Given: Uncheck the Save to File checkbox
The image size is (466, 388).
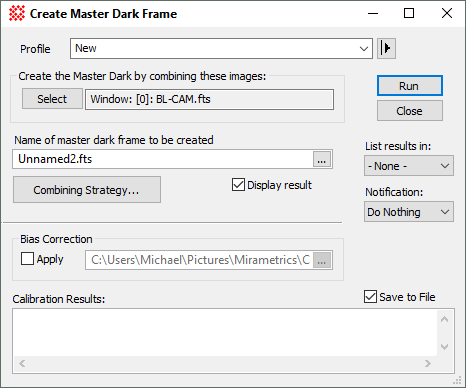Looking at the screenshot, I should [x=370, y=296].
